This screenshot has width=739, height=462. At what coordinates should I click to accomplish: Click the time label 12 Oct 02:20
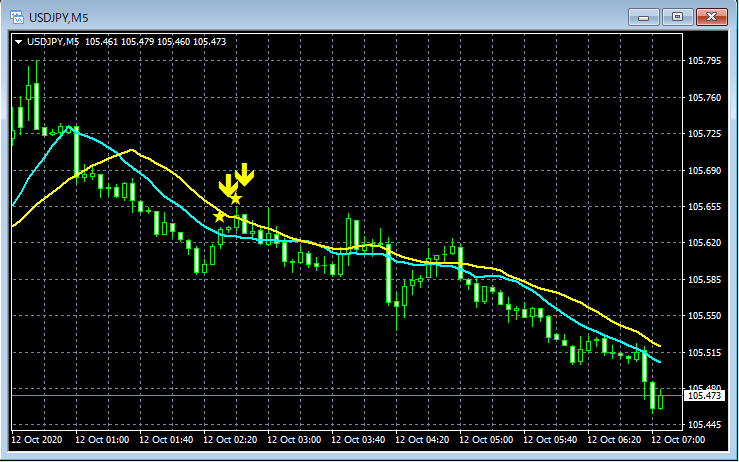(230, 440)
